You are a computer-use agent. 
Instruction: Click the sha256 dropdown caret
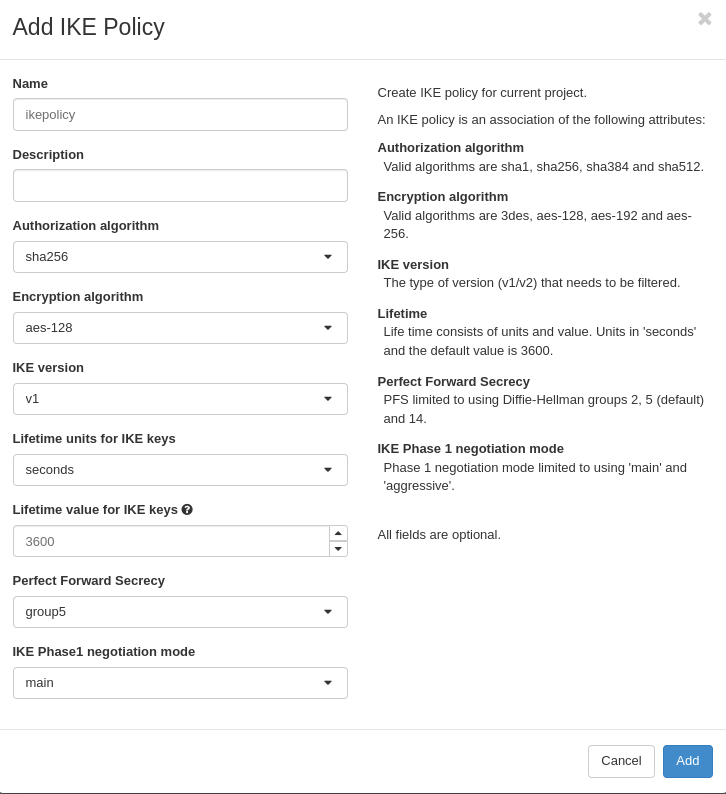pyautogui.click(x=327, y=257)
